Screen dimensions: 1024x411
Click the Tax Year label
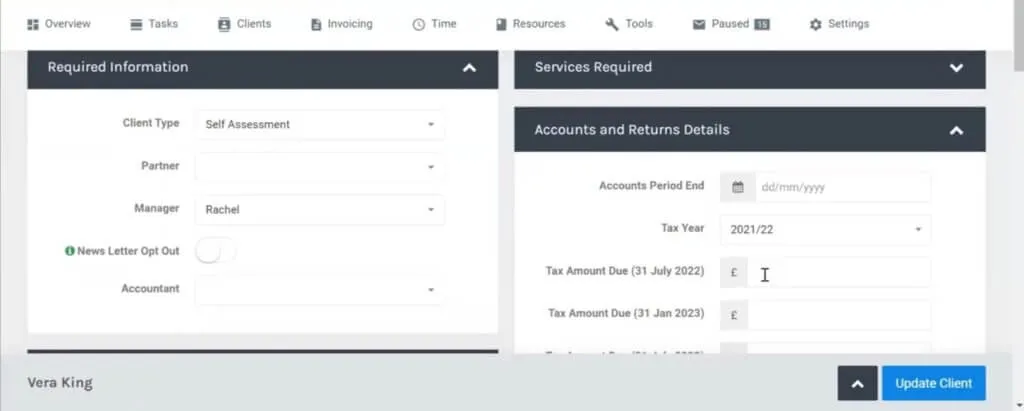pyautogui.click(x=682, y=228)
